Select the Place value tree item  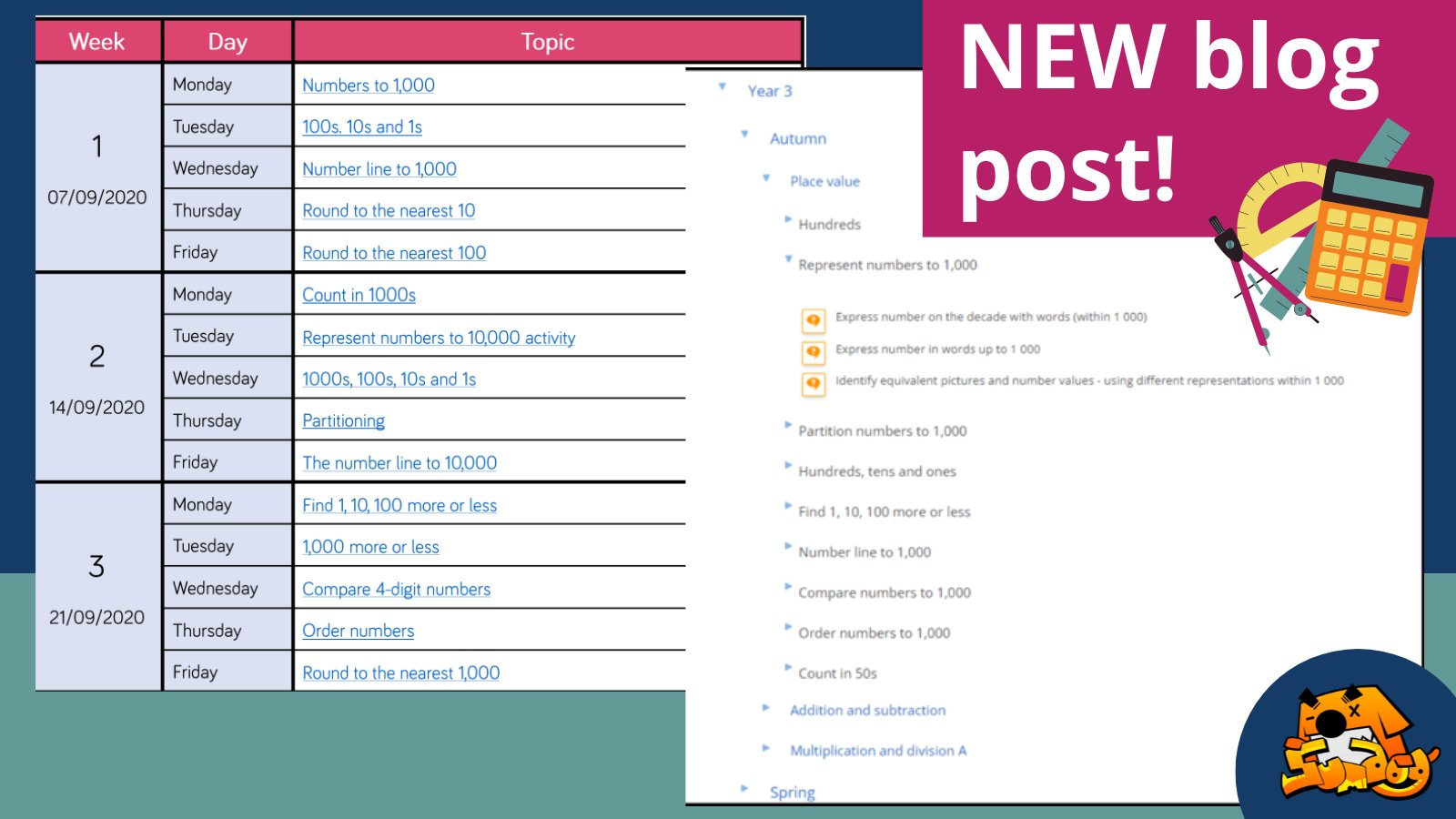pos(824,181)
